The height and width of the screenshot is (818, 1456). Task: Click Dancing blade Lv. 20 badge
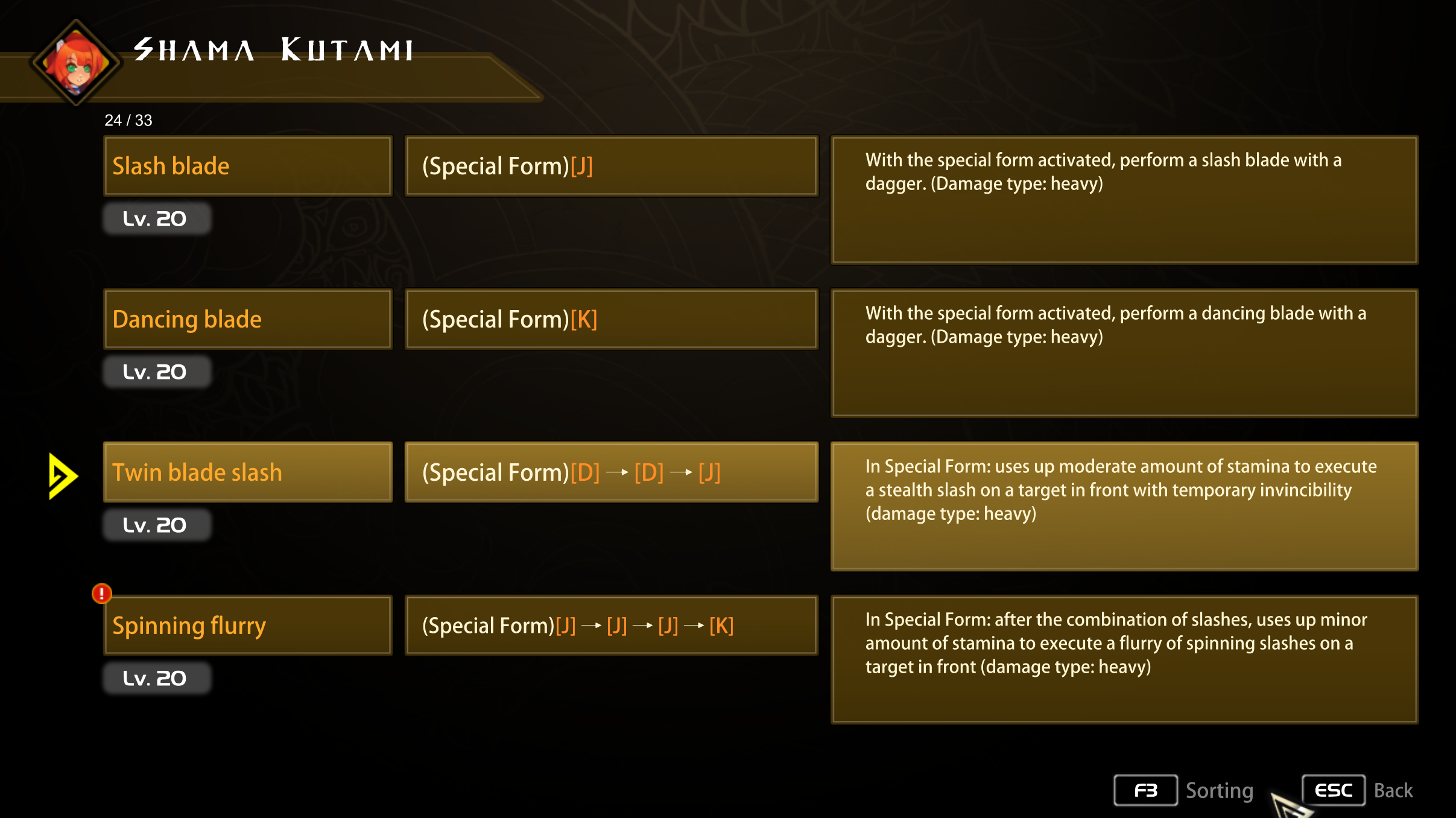click(x=157, y=372)
